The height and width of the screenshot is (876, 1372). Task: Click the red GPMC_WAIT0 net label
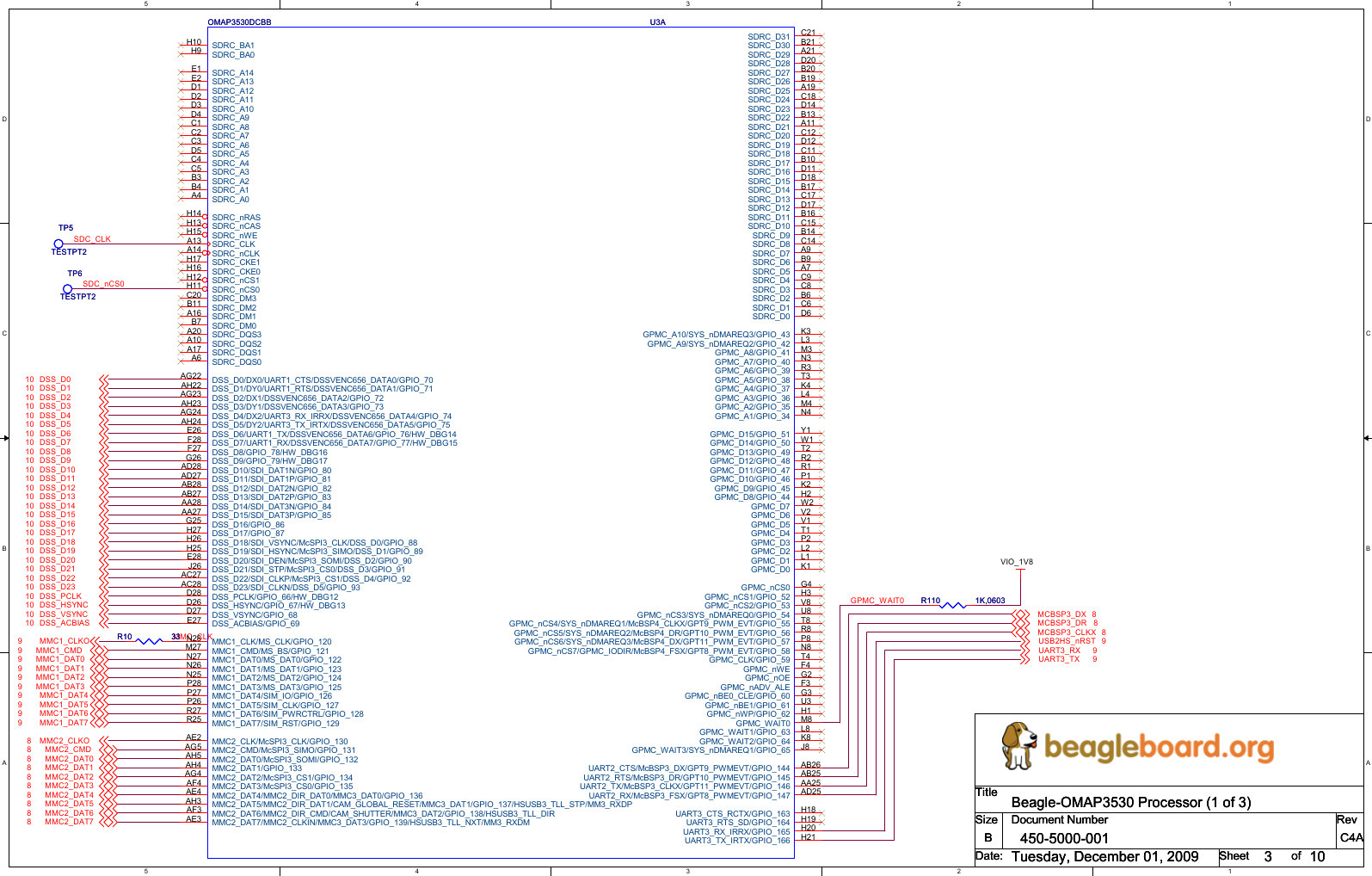[877, 601]
